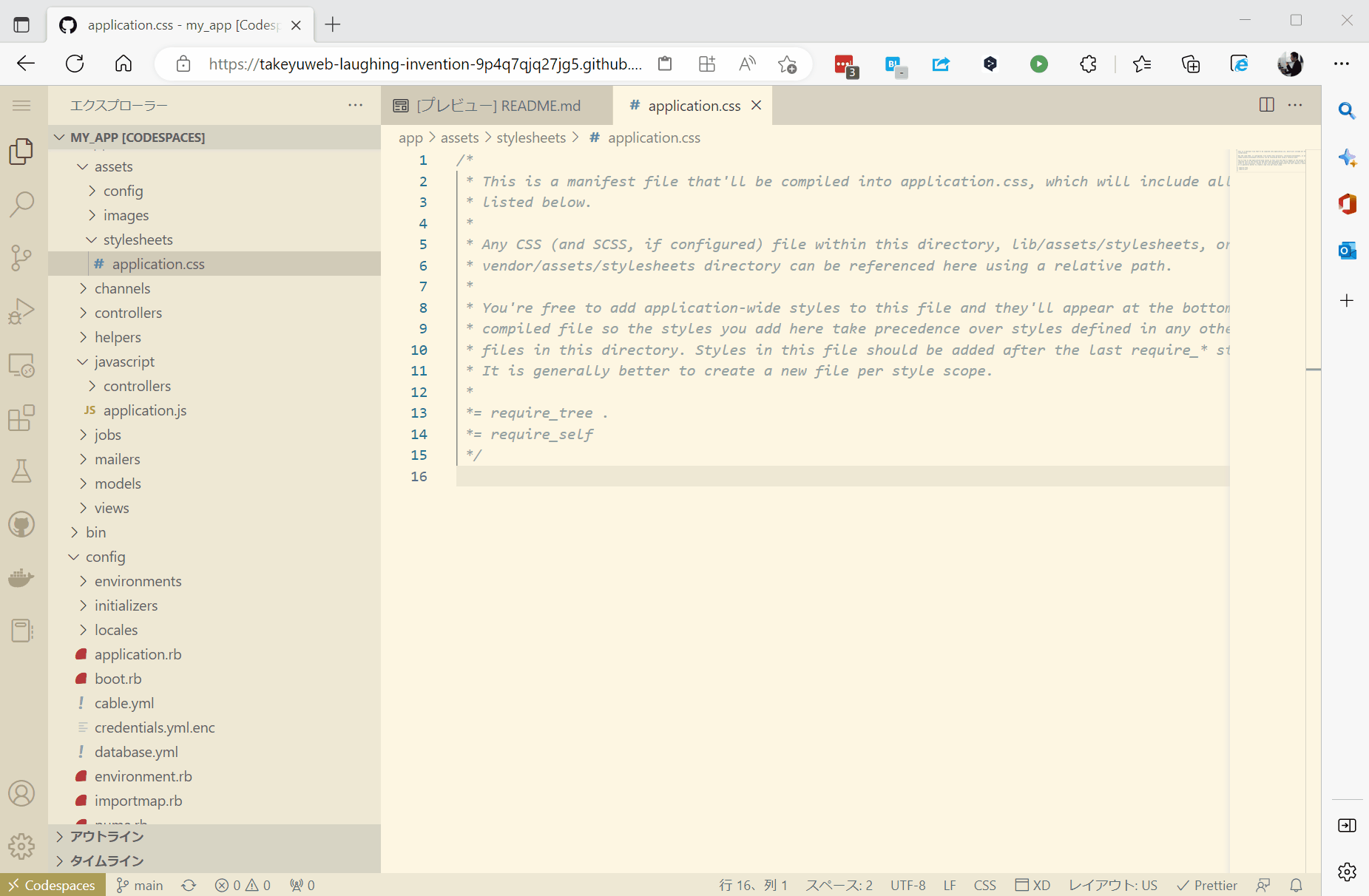This screenshot has height=896, width=1369.
Task: Open the VS Code settings gear
Action: [x=22, y=846]
